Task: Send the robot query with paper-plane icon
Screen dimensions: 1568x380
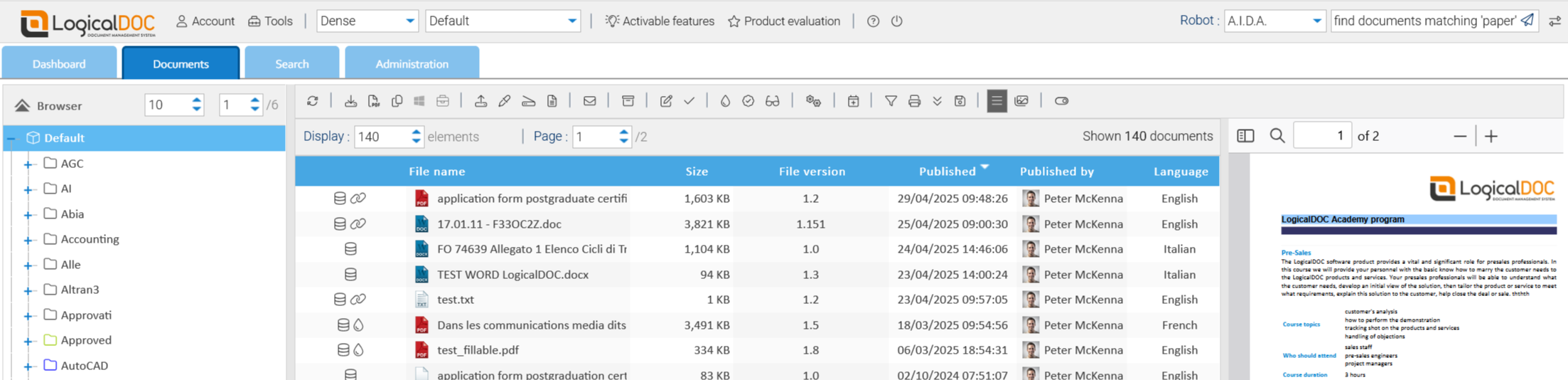Action: (x=1527, y=21)
